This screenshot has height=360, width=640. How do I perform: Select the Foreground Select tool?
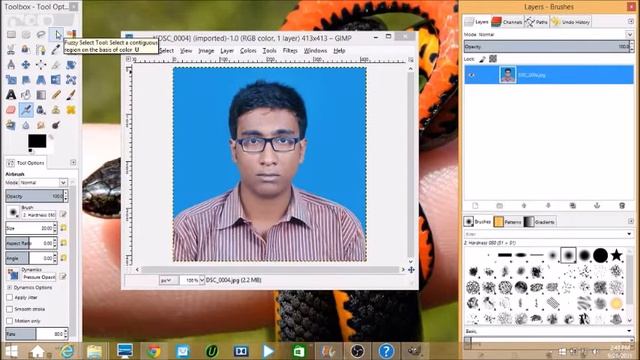pyautogui.click(x=26, y=50)
